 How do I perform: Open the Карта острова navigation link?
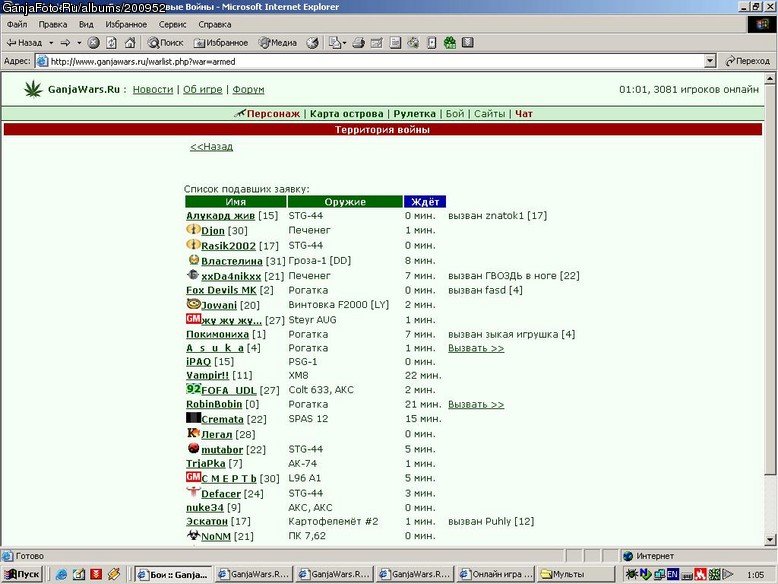346,114
